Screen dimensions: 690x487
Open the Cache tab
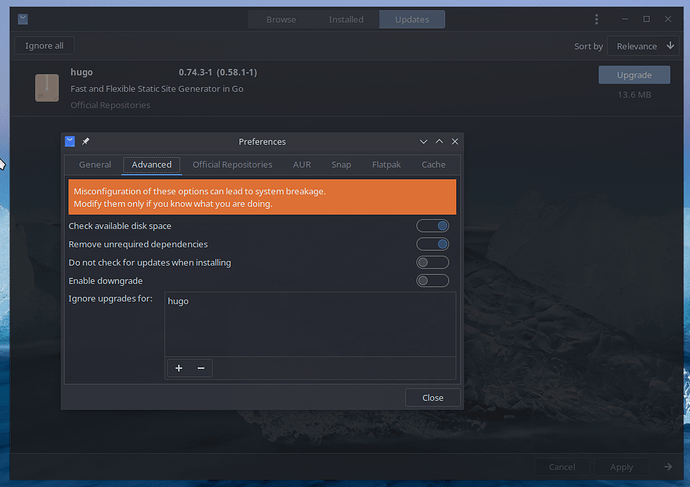coord(433,165)
